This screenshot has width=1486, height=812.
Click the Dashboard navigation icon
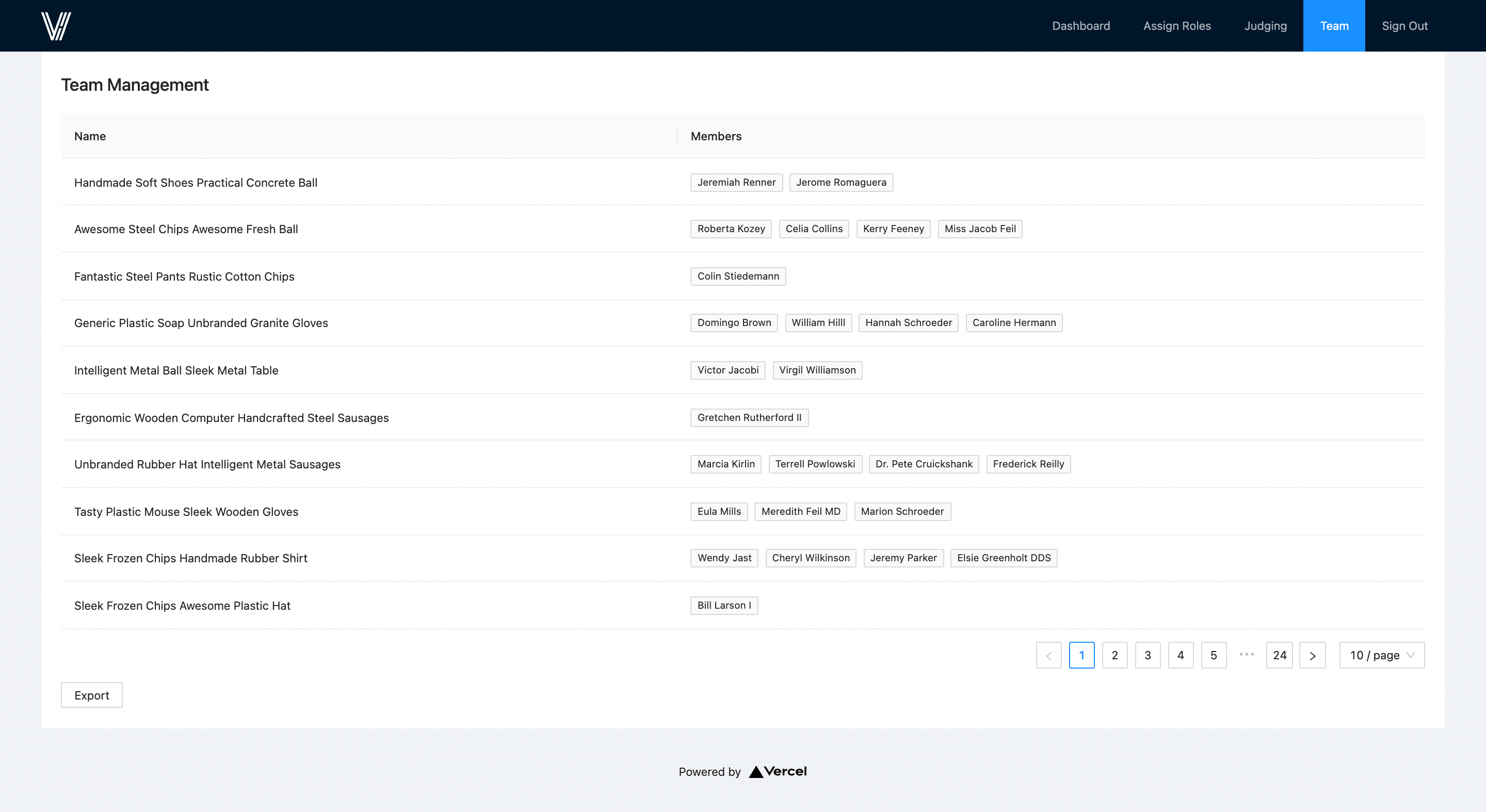tap(1080, 25)
